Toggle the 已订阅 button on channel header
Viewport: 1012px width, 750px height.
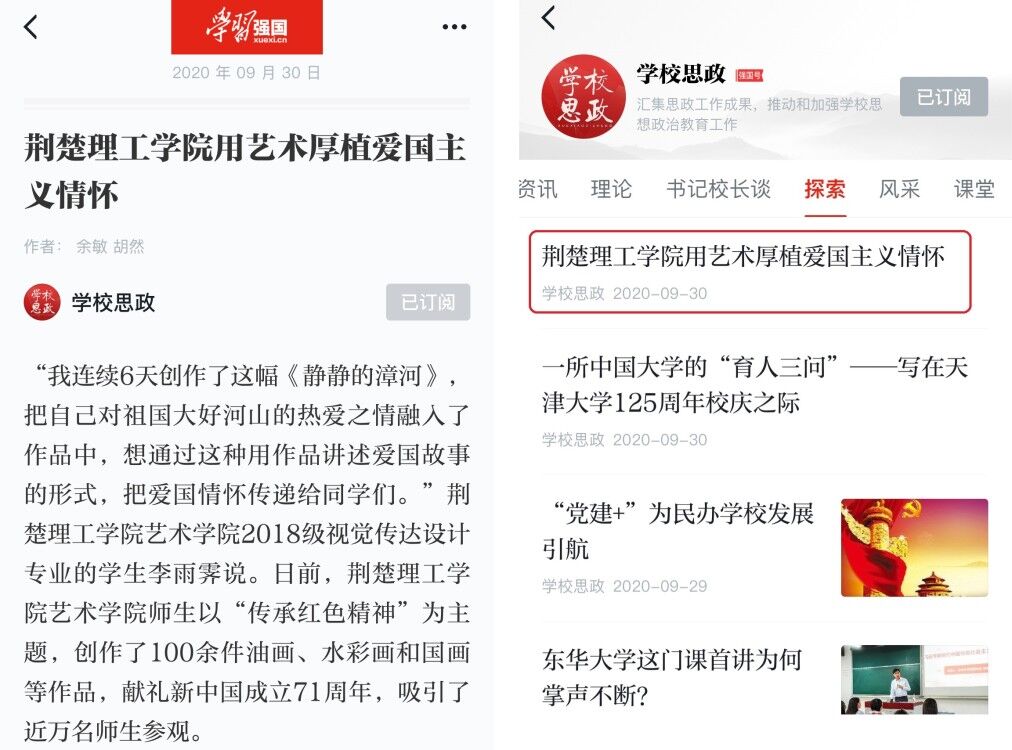click(944, 97)
